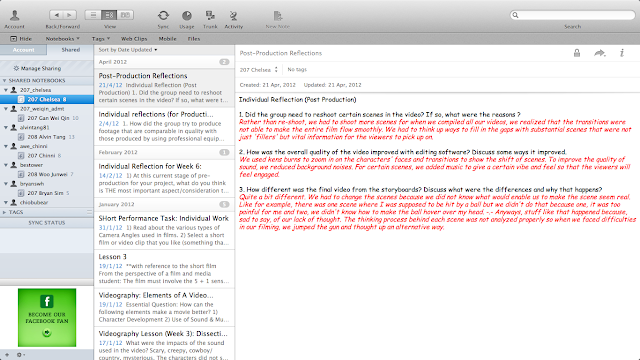640x360 pixels.
Task: Go forward with the Forward arrow
Action: coord(70,15)
